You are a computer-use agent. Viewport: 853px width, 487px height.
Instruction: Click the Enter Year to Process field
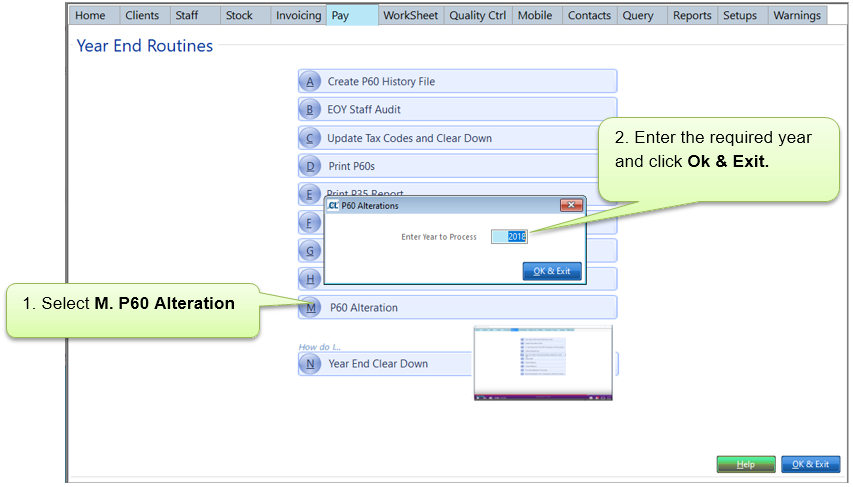click(x=509, y=237)
